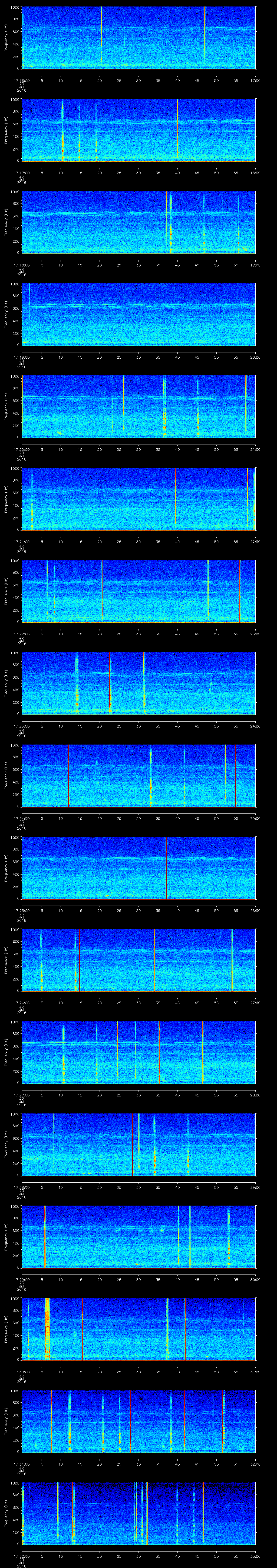Click the '17:32:00' start time label
The height and width of the screenshot is (1568, 277).
21,1556
